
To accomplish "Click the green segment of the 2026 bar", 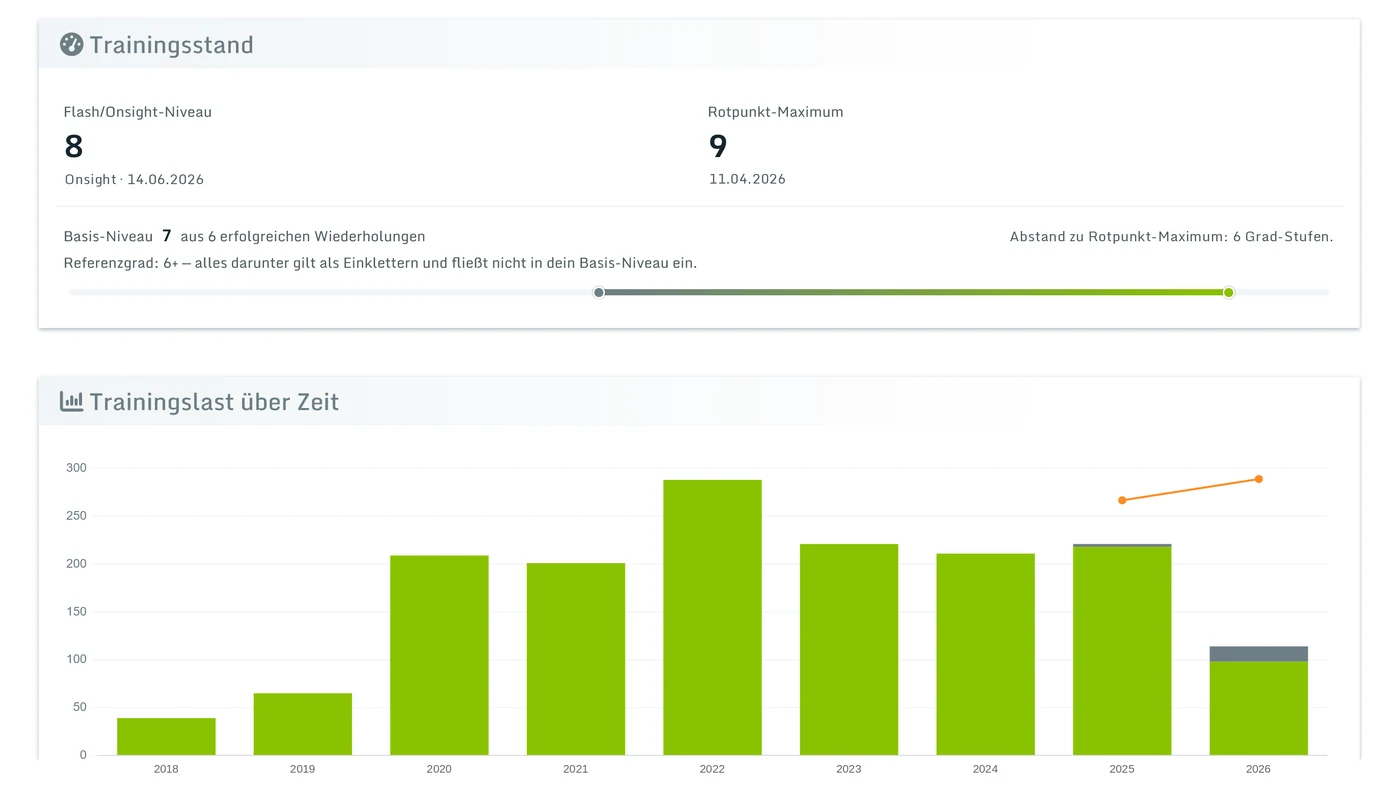I will (1258, 708).
